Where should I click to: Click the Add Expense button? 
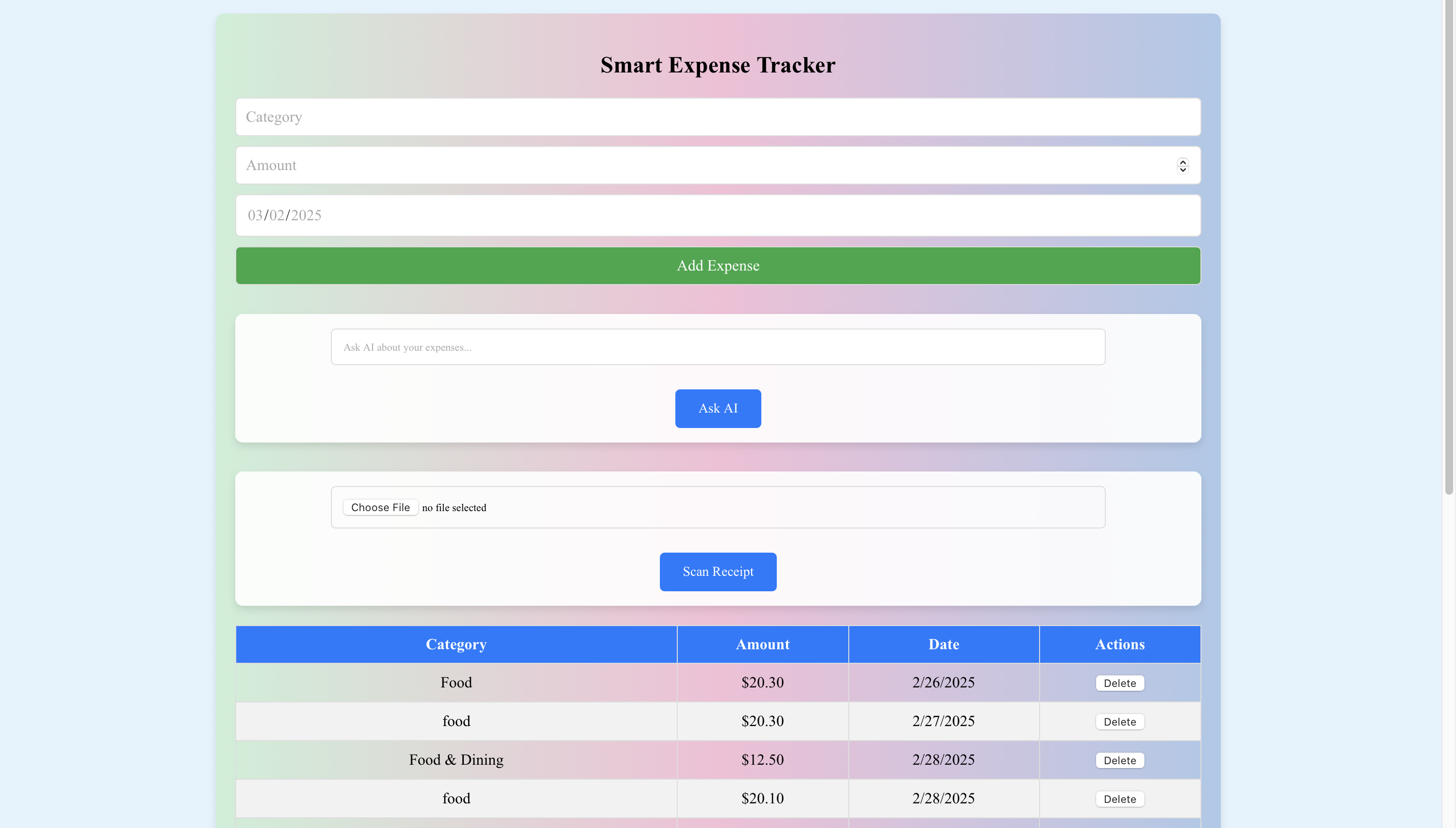(x=717, y=265)
